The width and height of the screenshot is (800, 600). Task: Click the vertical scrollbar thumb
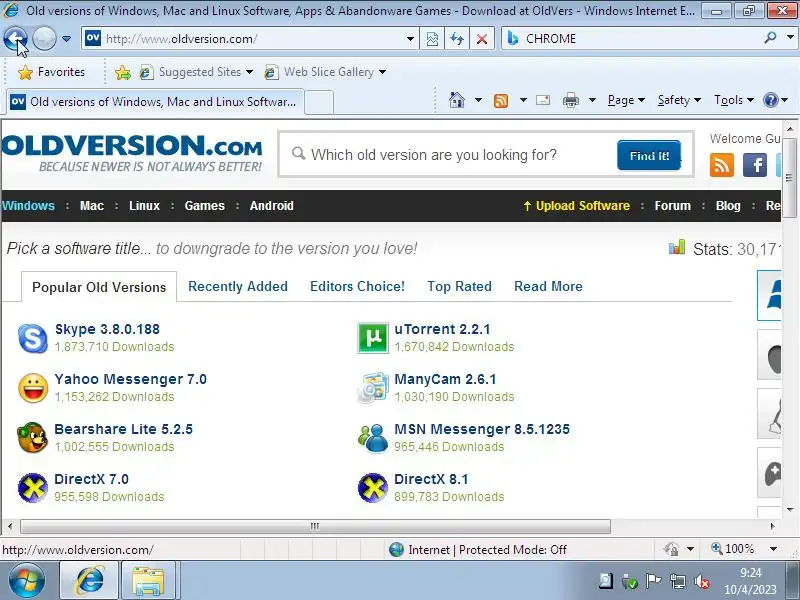tap(789, 178)
